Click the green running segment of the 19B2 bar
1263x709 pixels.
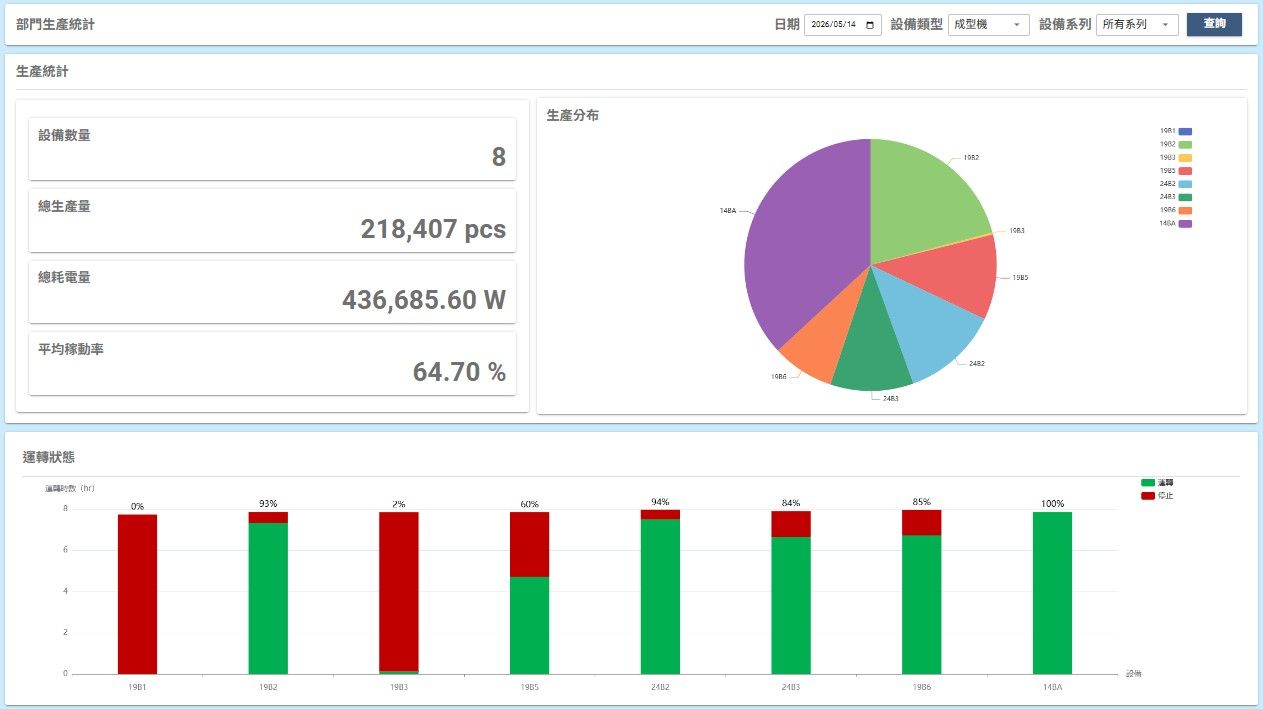click(268, 598)
